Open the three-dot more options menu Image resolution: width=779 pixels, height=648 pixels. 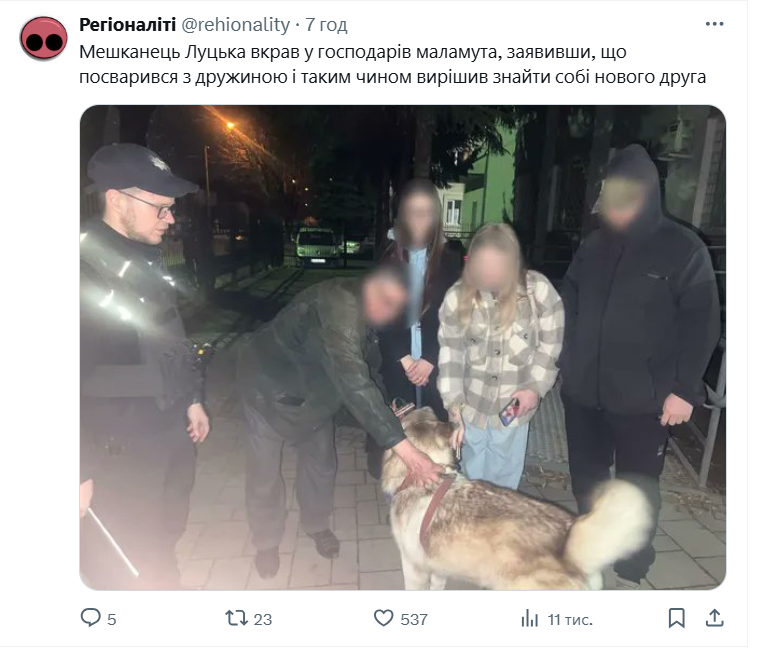coord(714,24)
